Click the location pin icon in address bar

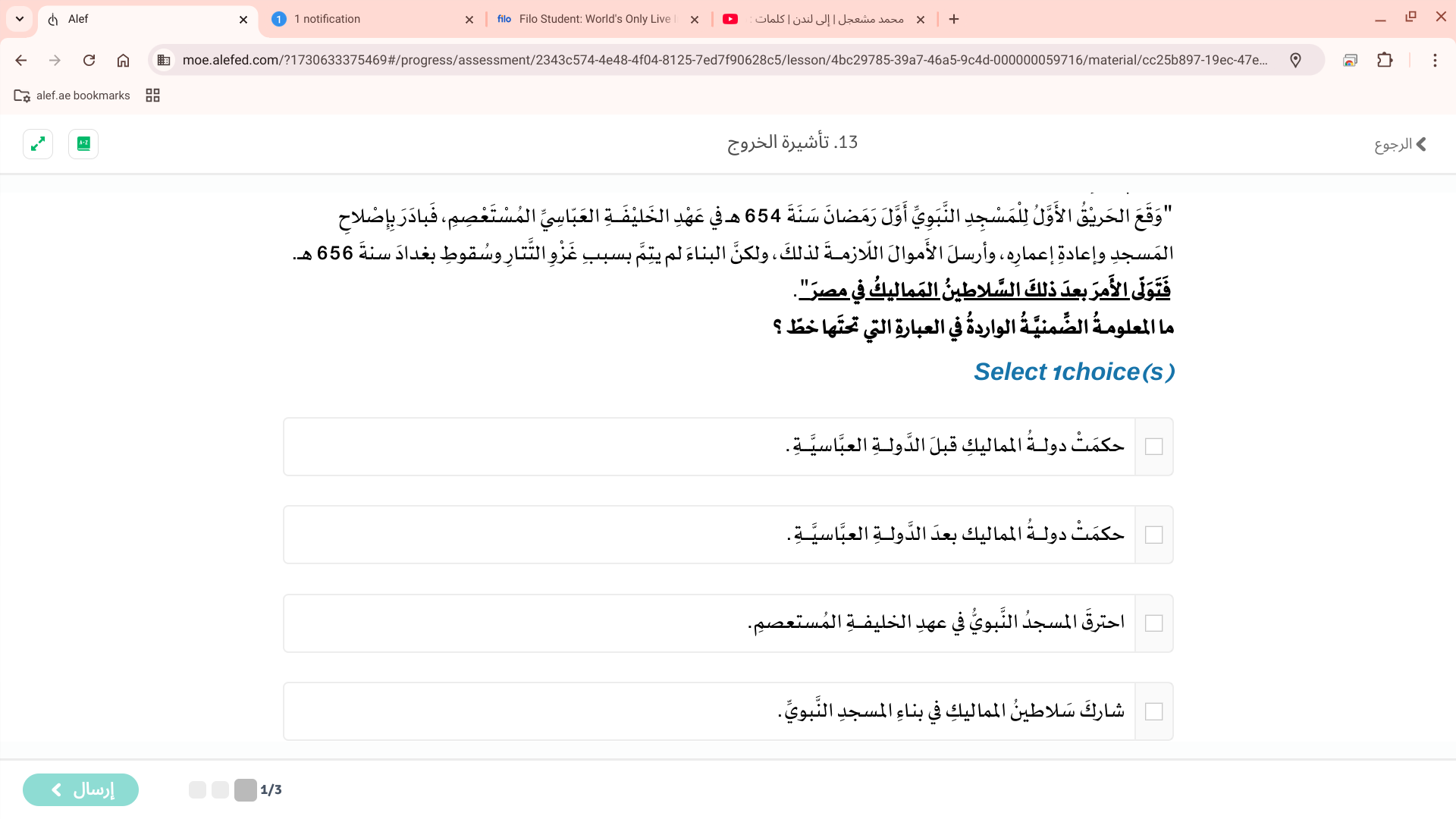pos(1295,60)
